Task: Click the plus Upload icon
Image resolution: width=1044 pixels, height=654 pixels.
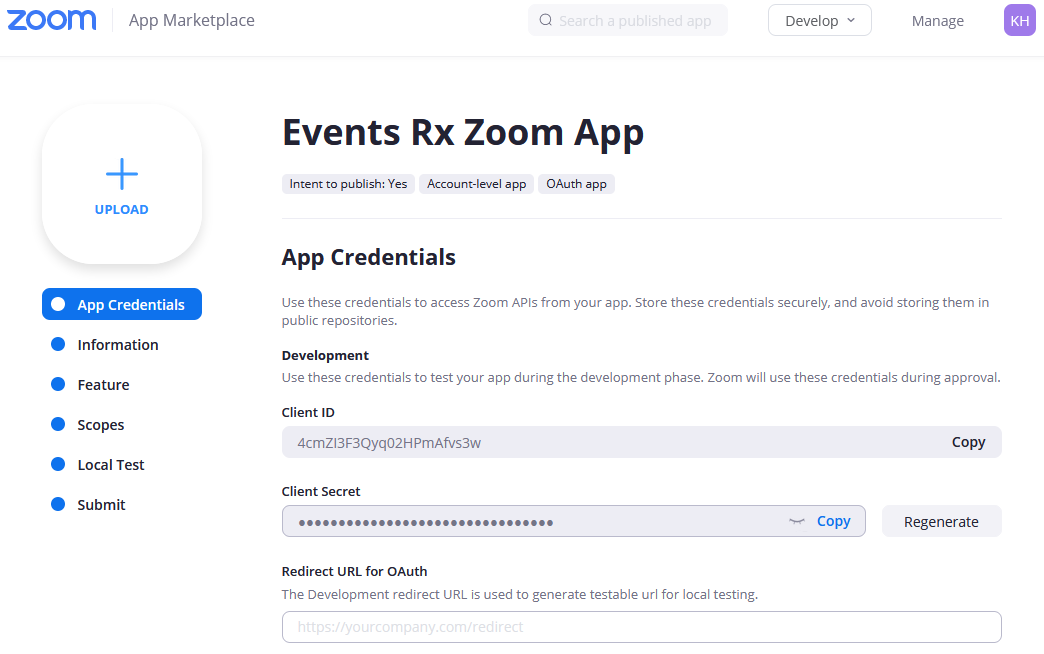Action: [x=122, y=175]
